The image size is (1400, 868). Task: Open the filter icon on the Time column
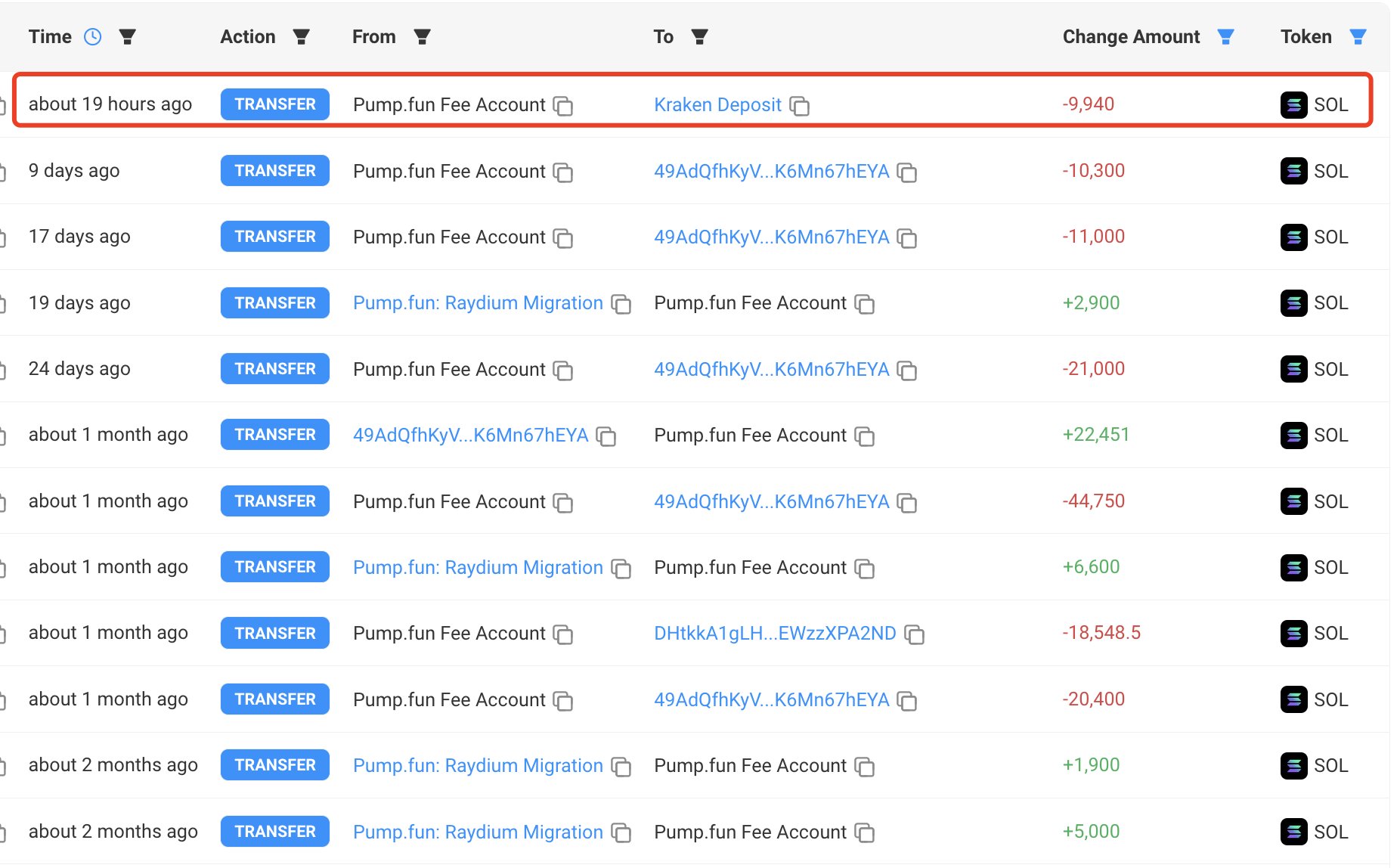coord(128,36)
